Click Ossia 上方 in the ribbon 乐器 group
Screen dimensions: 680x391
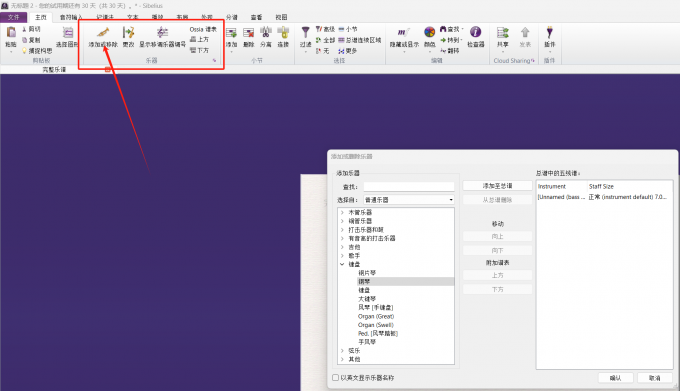pyautogui.click(x=199, y=39)
